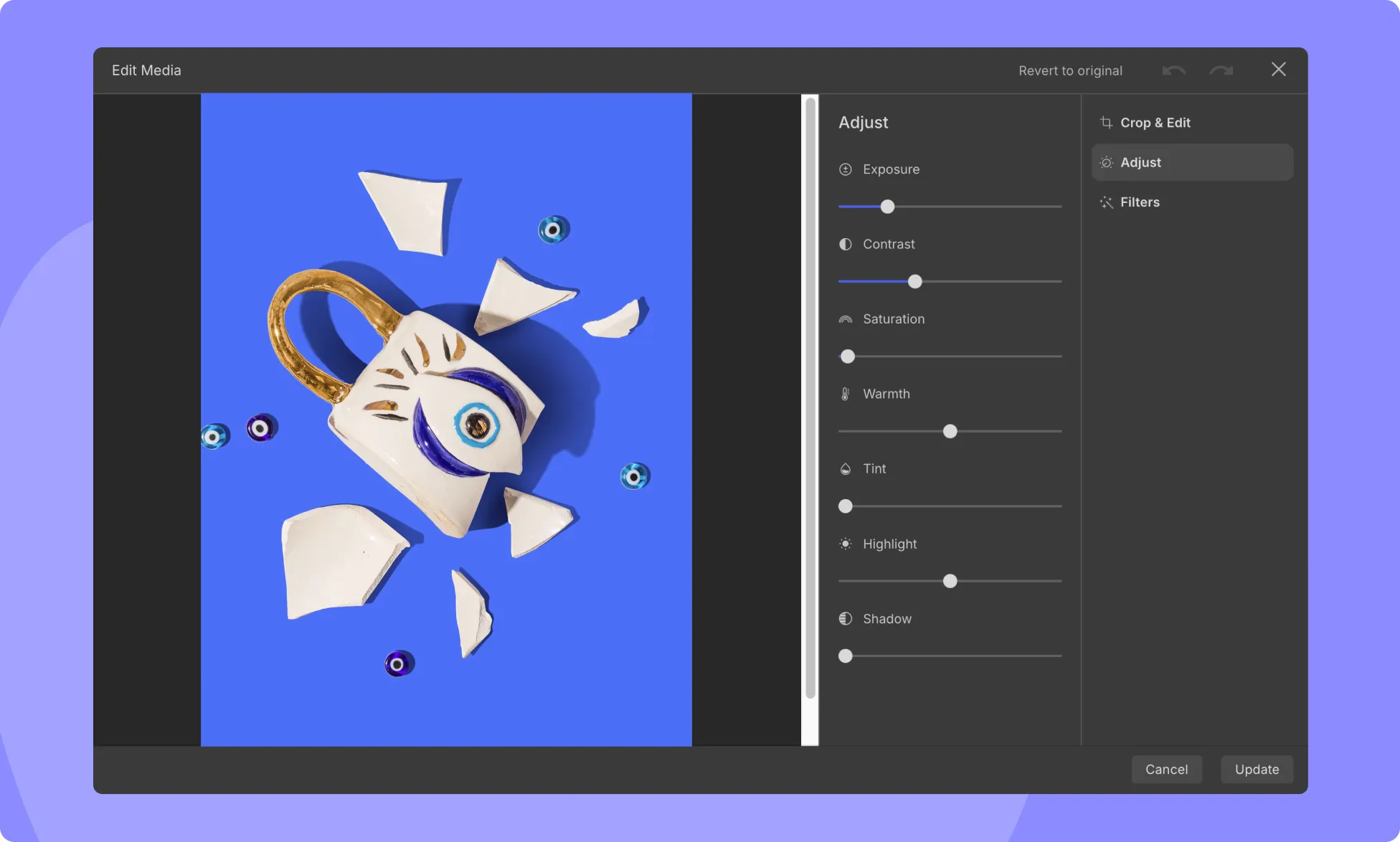The image size is (1400, 842).
Task: Click the crop icon beside Crop & Edit
Action: (1106, 123)
